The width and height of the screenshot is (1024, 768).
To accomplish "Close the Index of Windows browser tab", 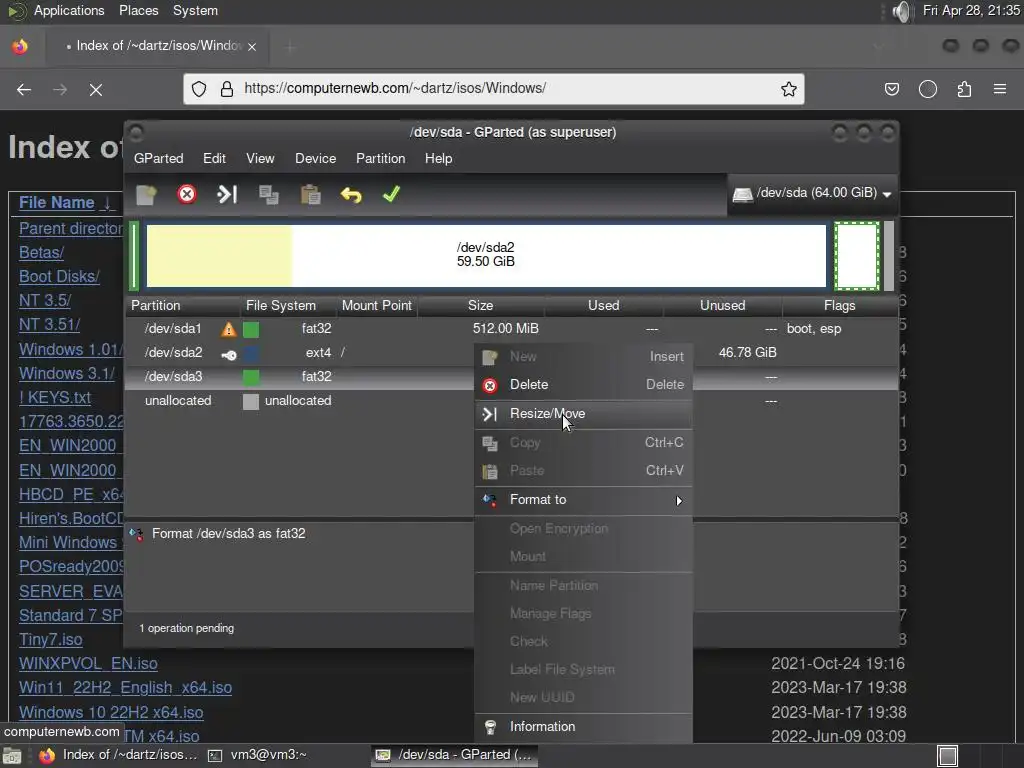I will [252, 47].
